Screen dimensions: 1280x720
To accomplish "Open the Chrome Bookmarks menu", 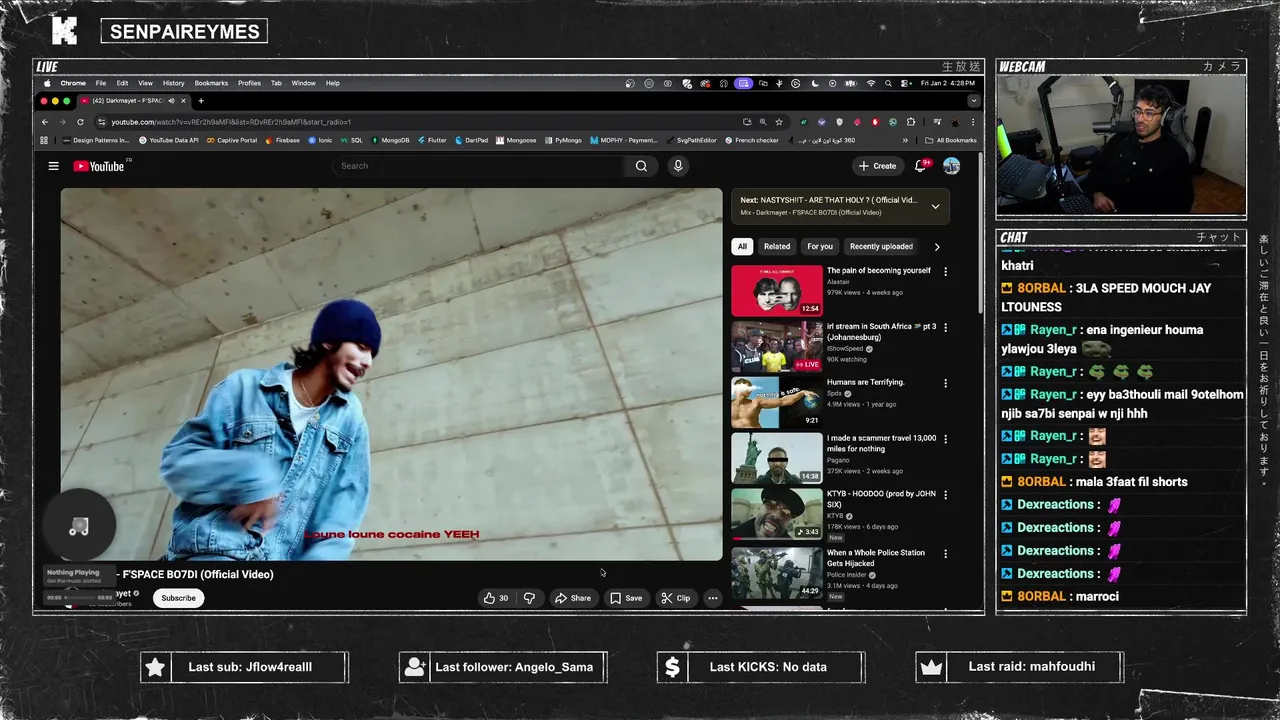I will point(211,83).
